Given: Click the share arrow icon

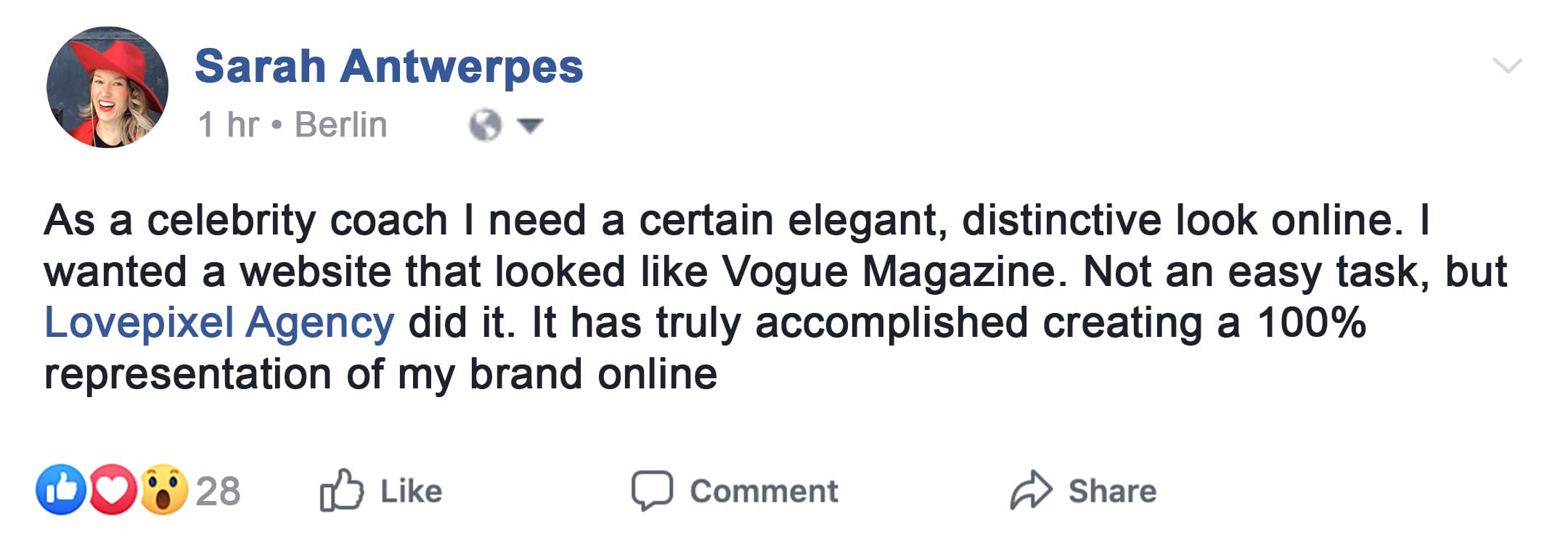Looking at the screenshot, I should [x=1030, y=490].
